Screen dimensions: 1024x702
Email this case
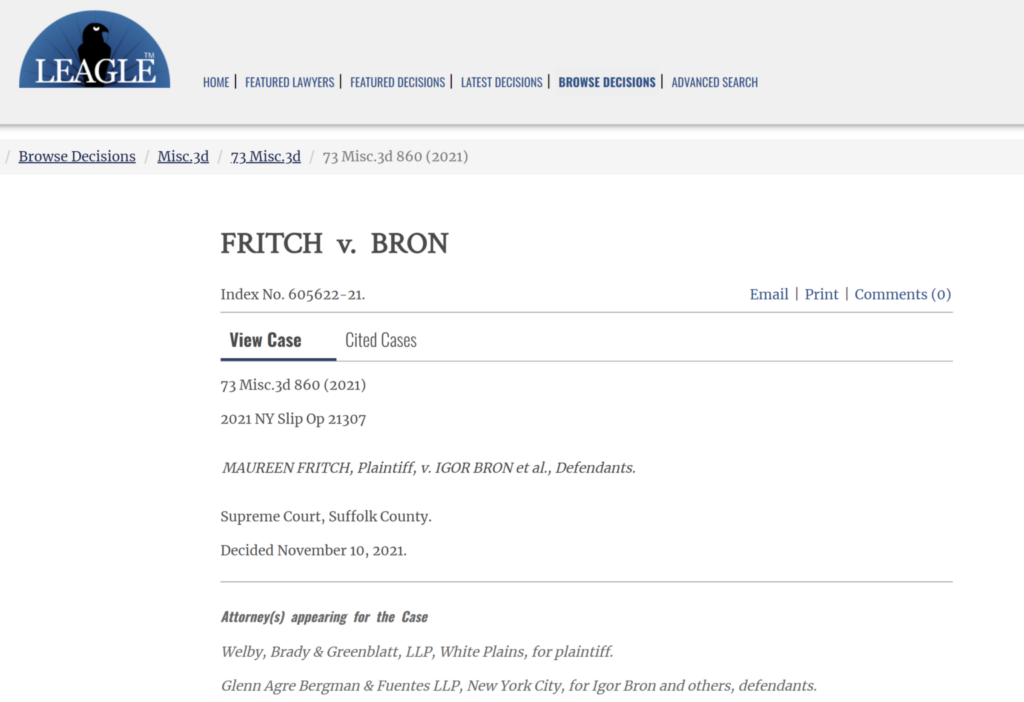coord(769,295)
